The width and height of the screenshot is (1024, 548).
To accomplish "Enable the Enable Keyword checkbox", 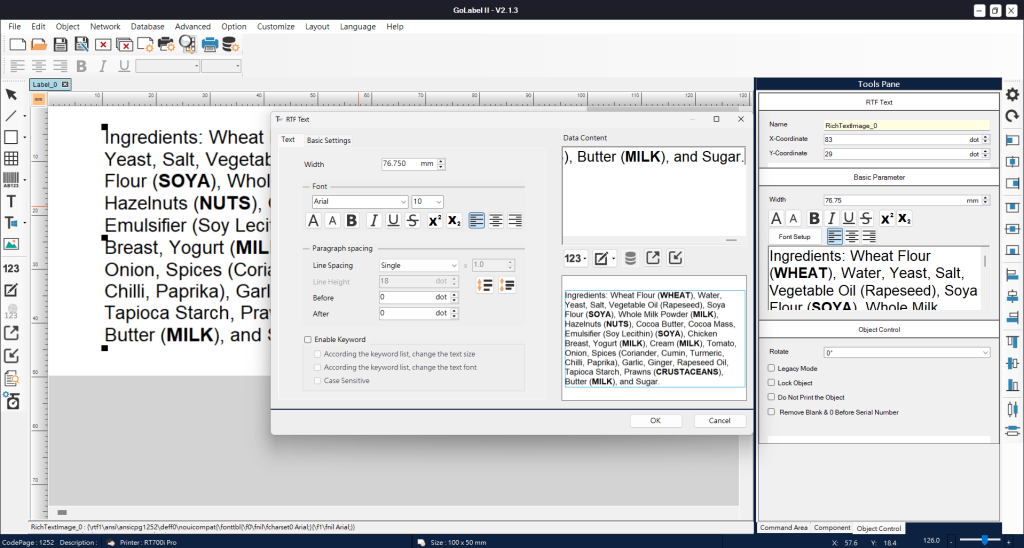I will coord(308,340).
